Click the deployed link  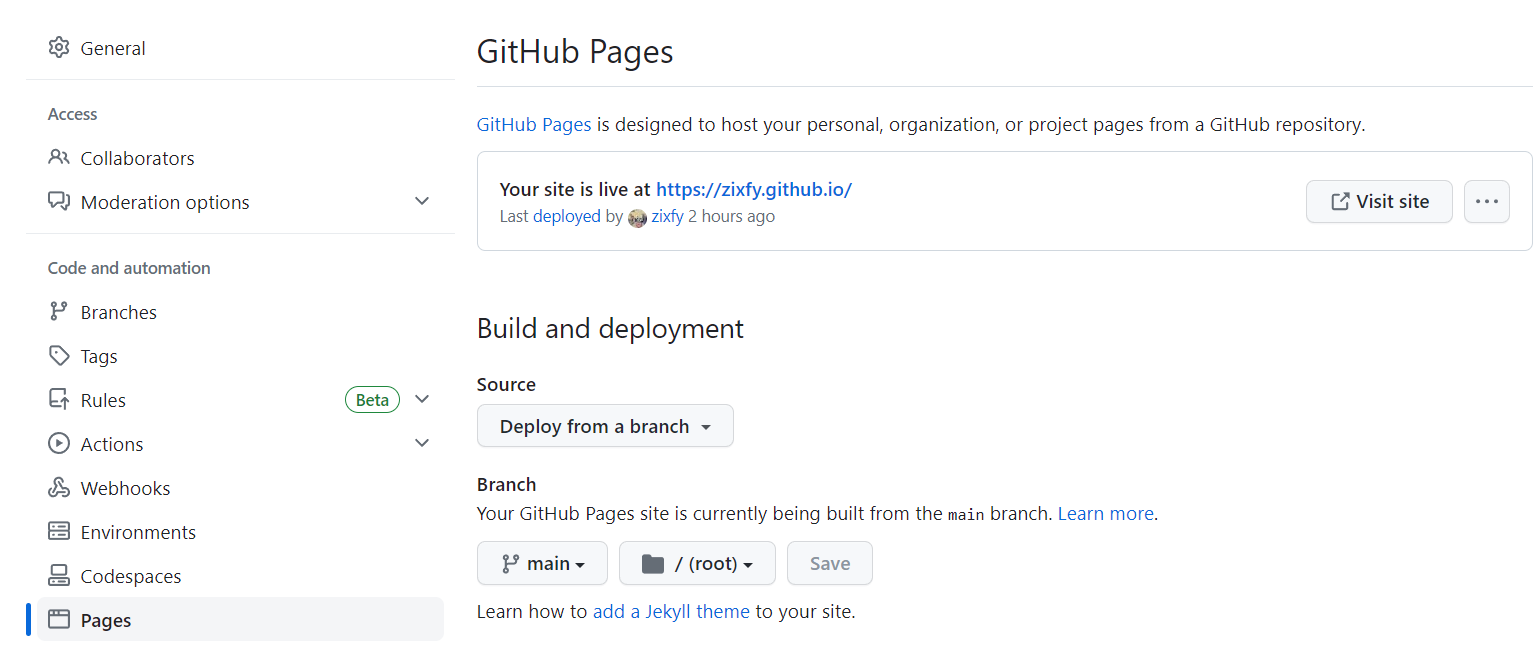tap(566, 216)
